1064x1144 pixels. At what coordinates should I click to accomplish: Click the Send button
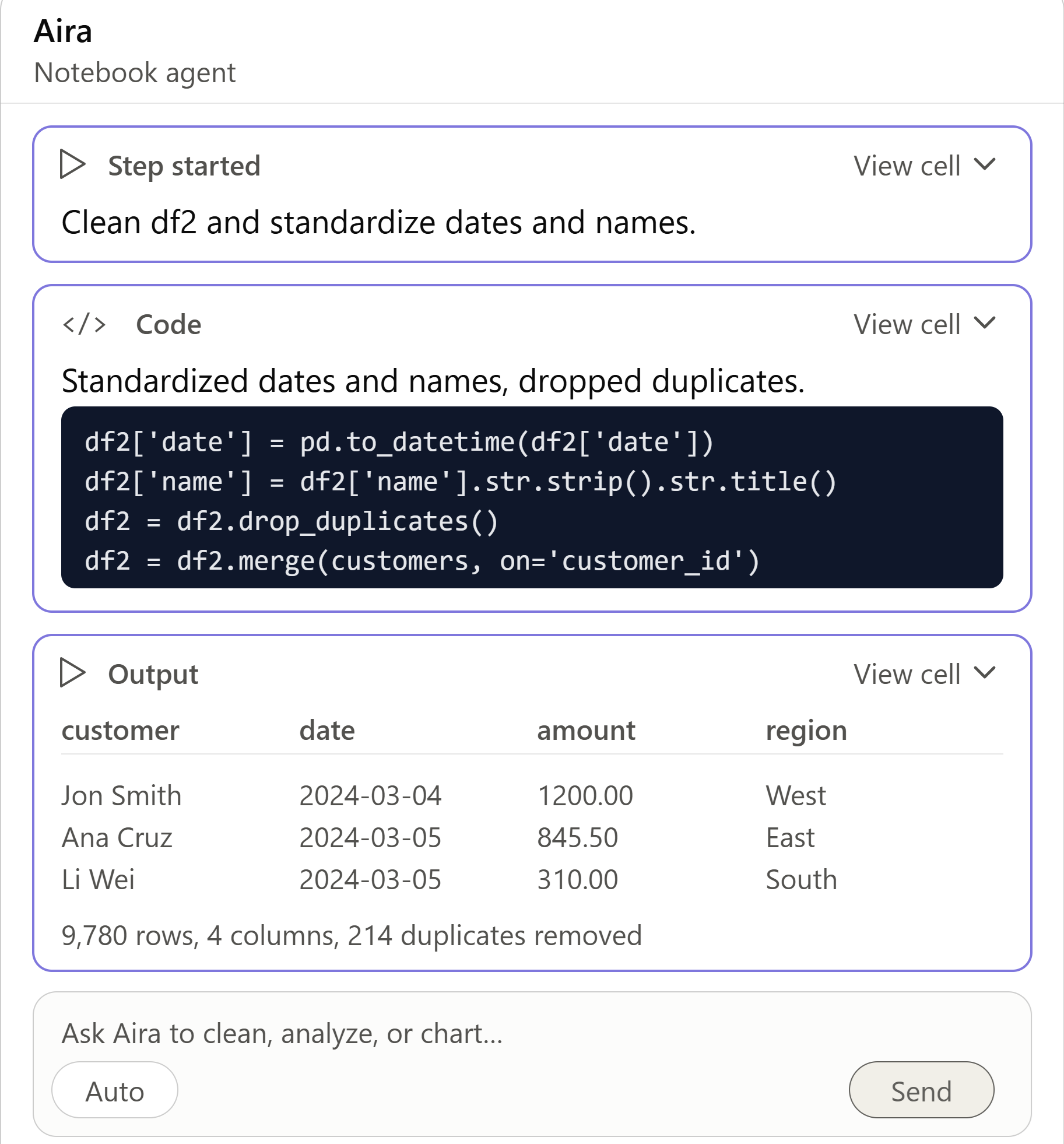point(921,1090)
